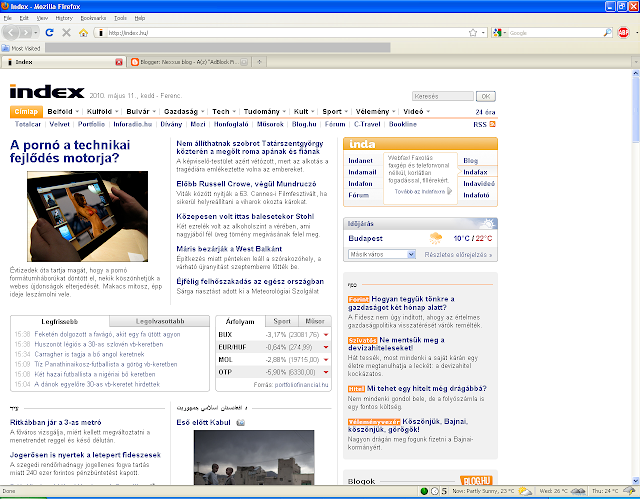The height and width of the screenshot is (499, 640).
Task: Click the Index logo
Action: pyautogui.click(x=47, y=92)
